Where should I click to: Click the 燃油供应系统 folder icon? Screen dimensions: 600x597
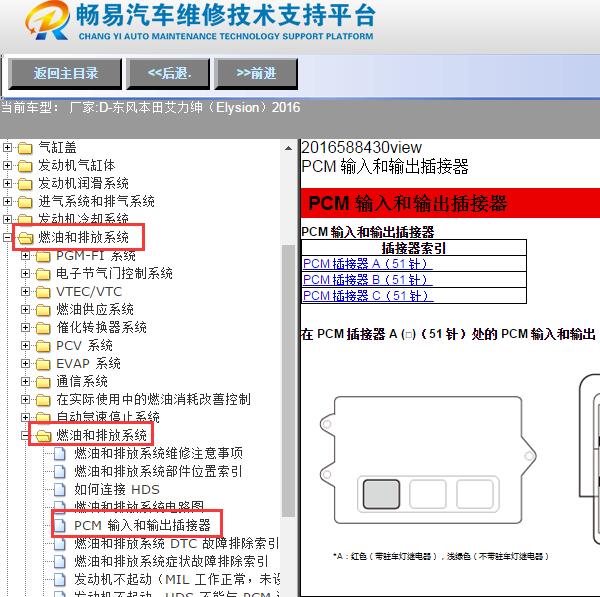click(x=43, y=310)
